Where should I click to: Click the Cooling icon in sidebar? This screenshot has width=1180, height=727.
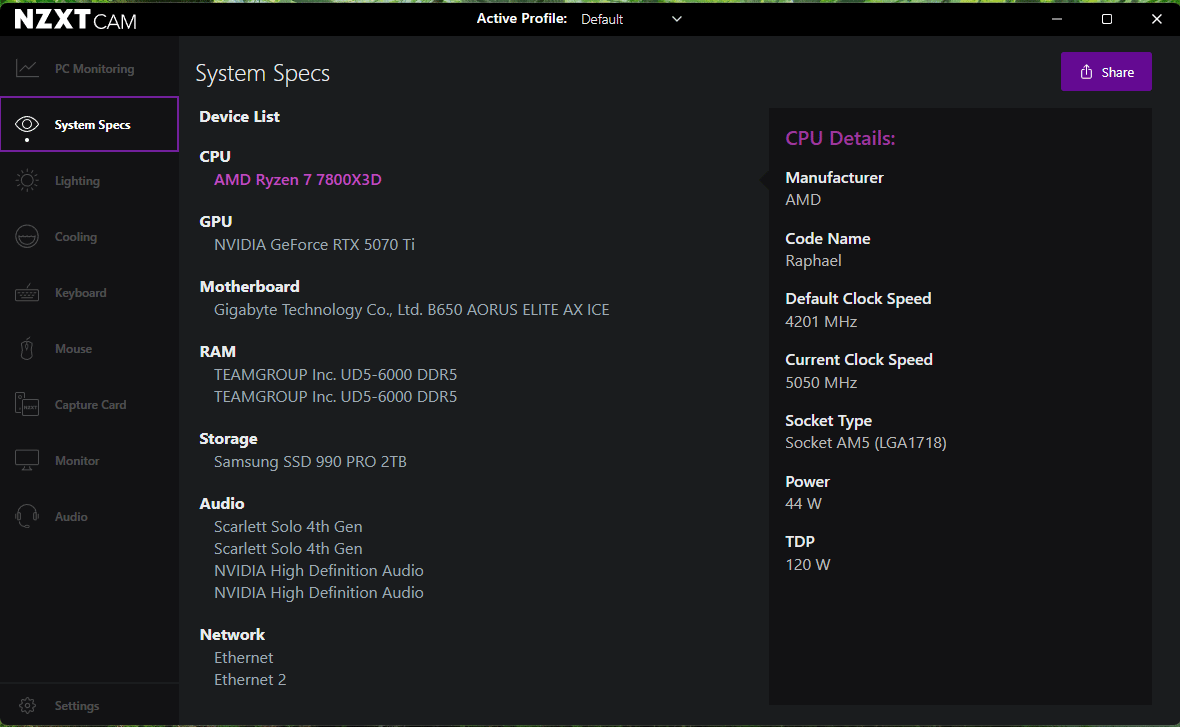pos(27,236)
